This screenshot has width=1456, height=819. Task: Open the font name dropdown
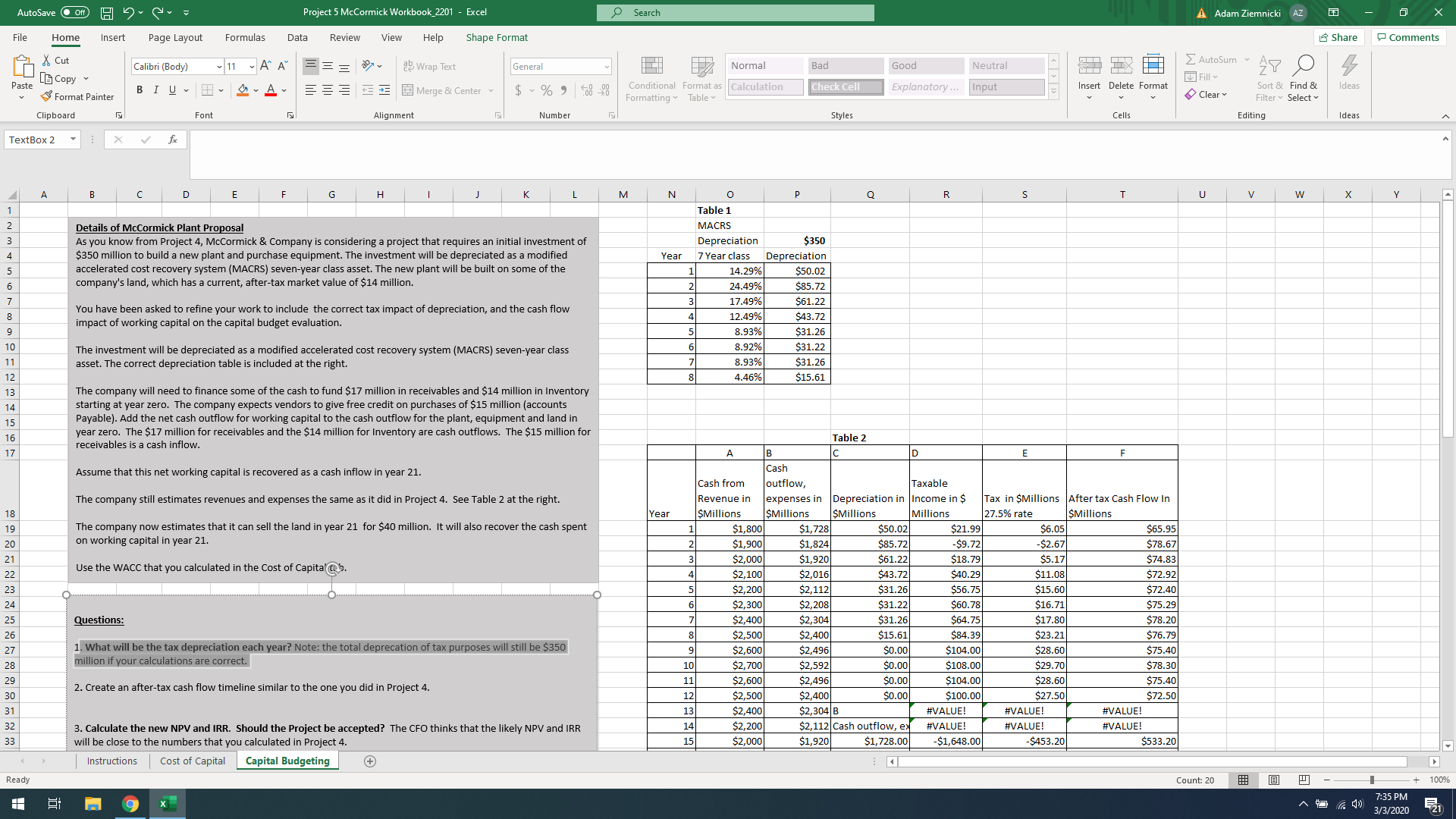(219, 67)
